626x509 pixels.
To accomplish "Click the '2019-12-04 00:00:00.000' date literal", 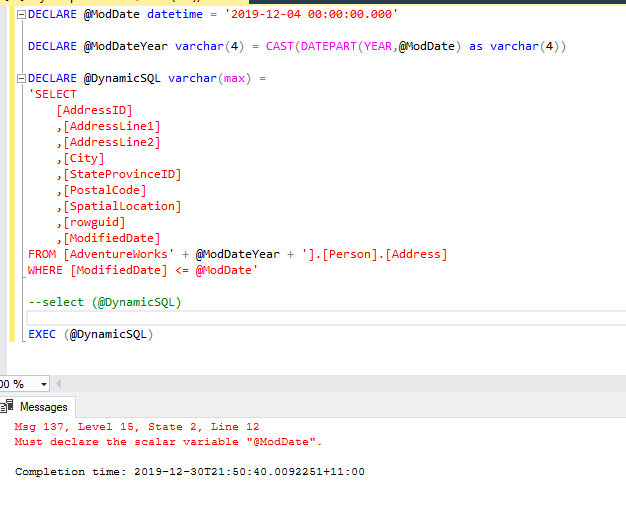I will 311,14.
